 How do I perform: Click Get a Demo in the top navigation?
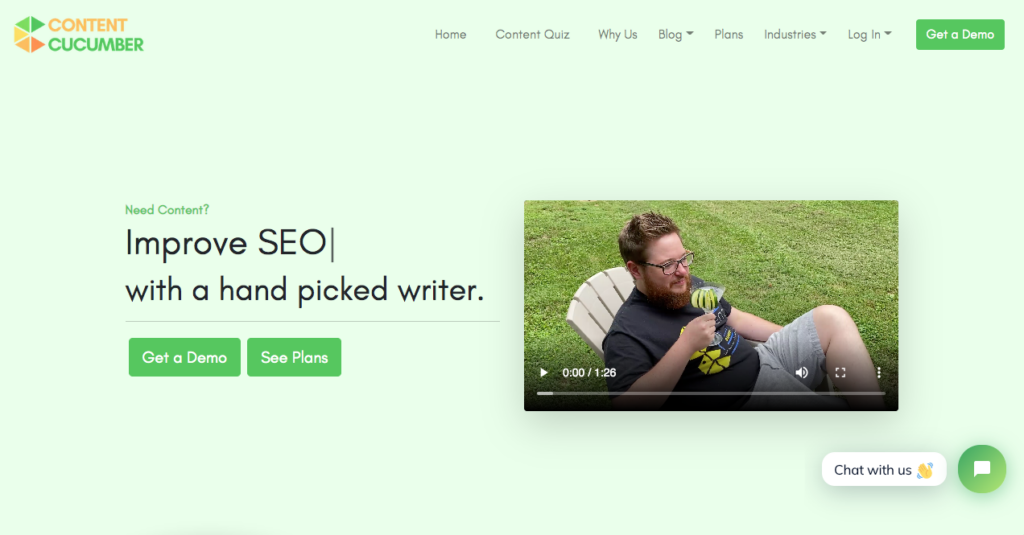960,35
